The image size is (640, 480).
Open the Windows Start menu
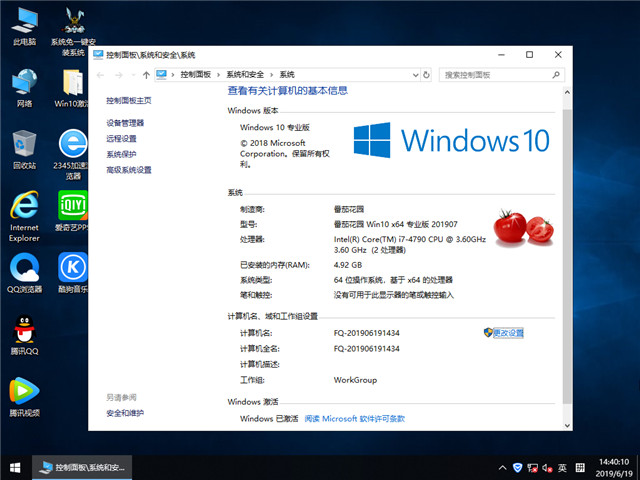(16, 467)
